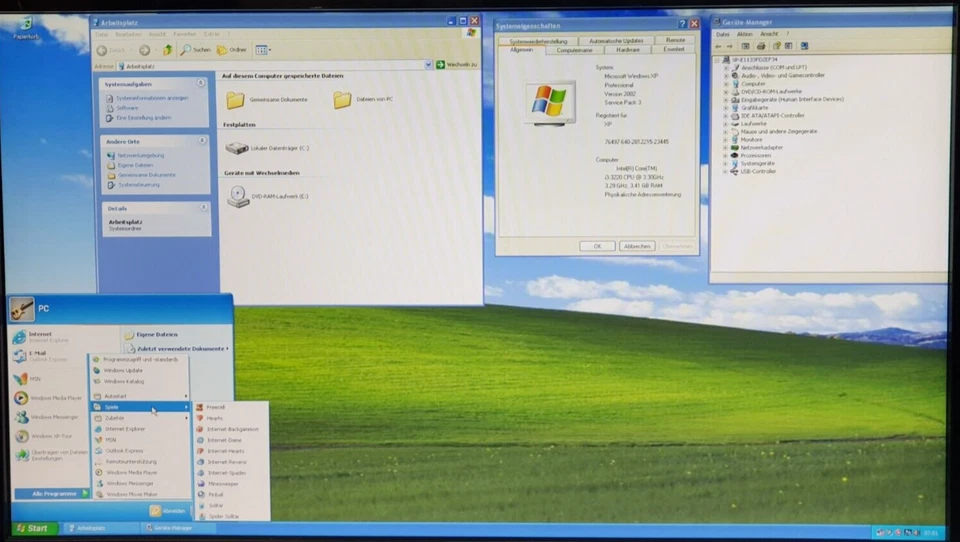Select Lokaler Datenträger (C:) drive
960x542 pixels.
click(267, 148)
